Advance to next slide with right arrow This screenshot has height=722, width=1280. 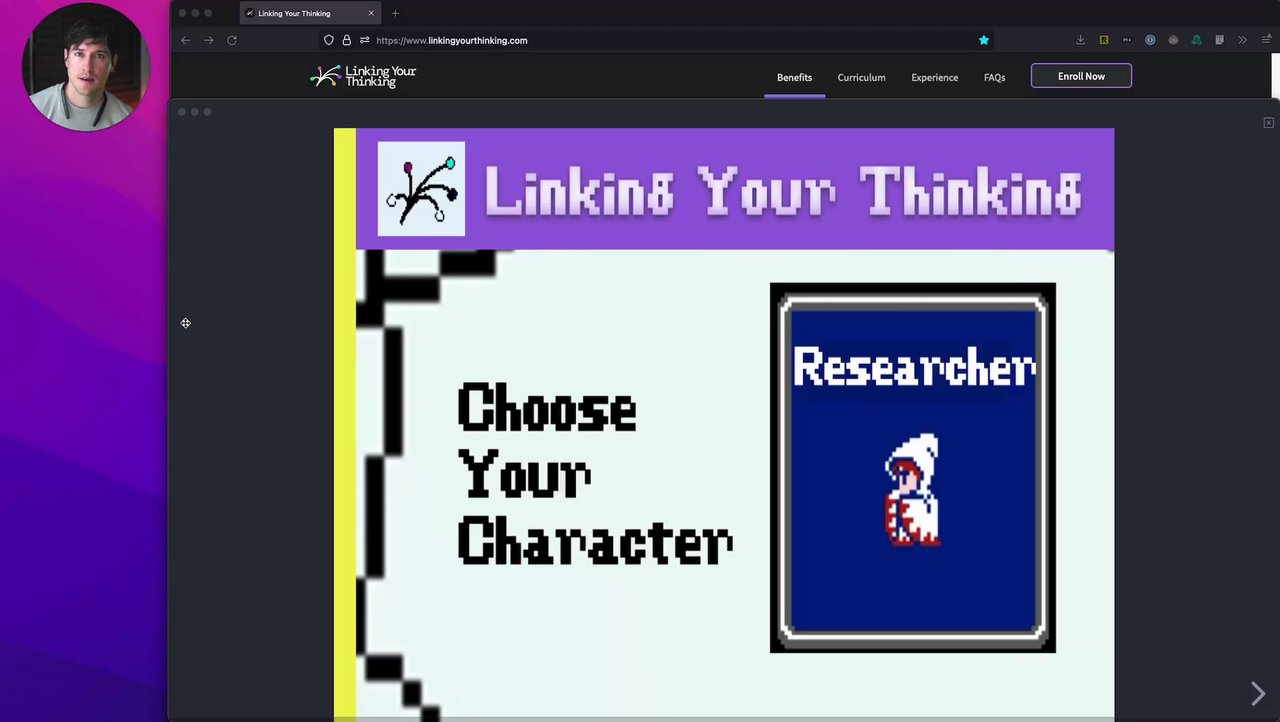(x=1258, y=694)
